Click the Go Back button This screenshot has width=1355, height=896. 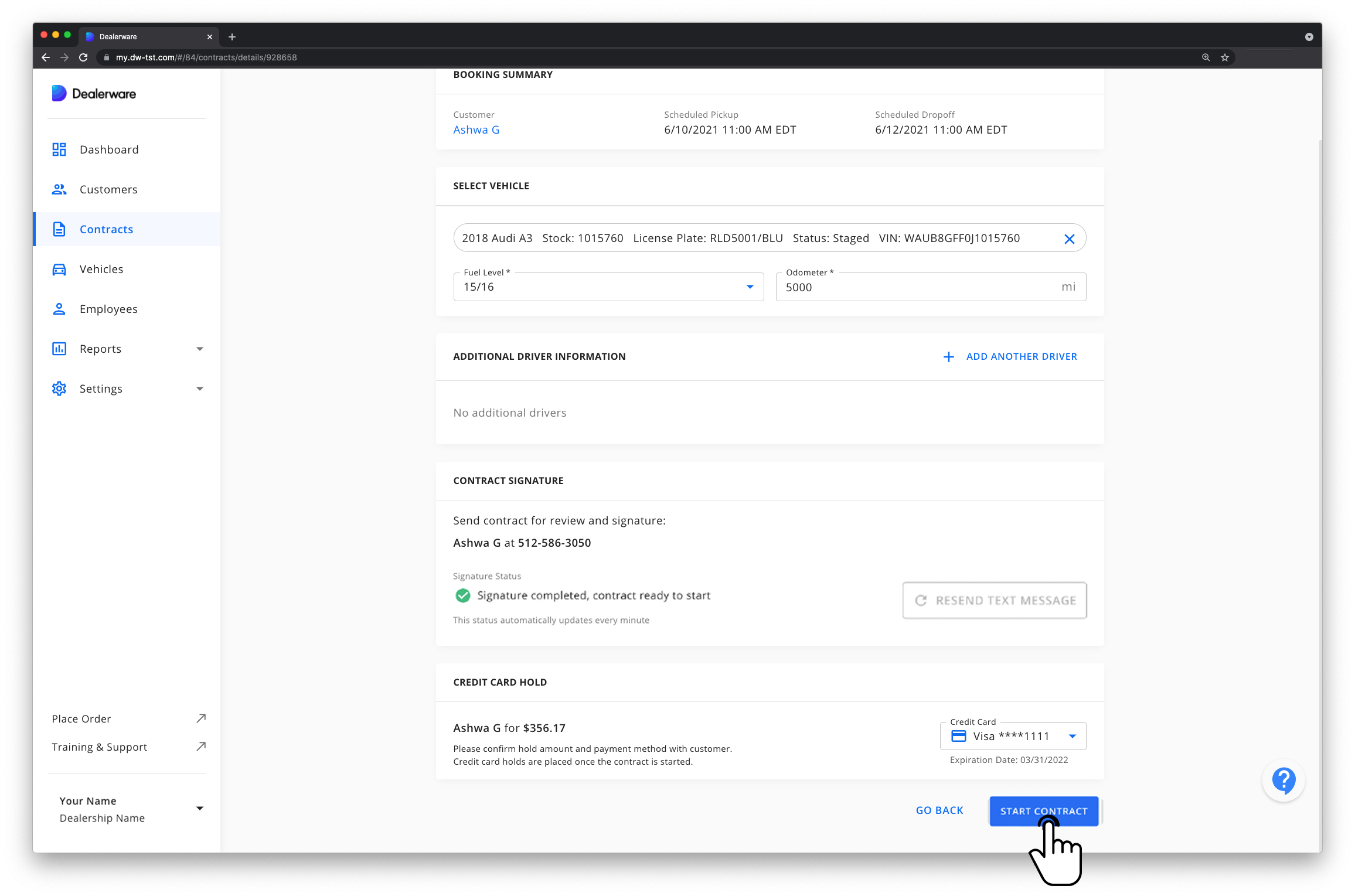click(939, 810)
